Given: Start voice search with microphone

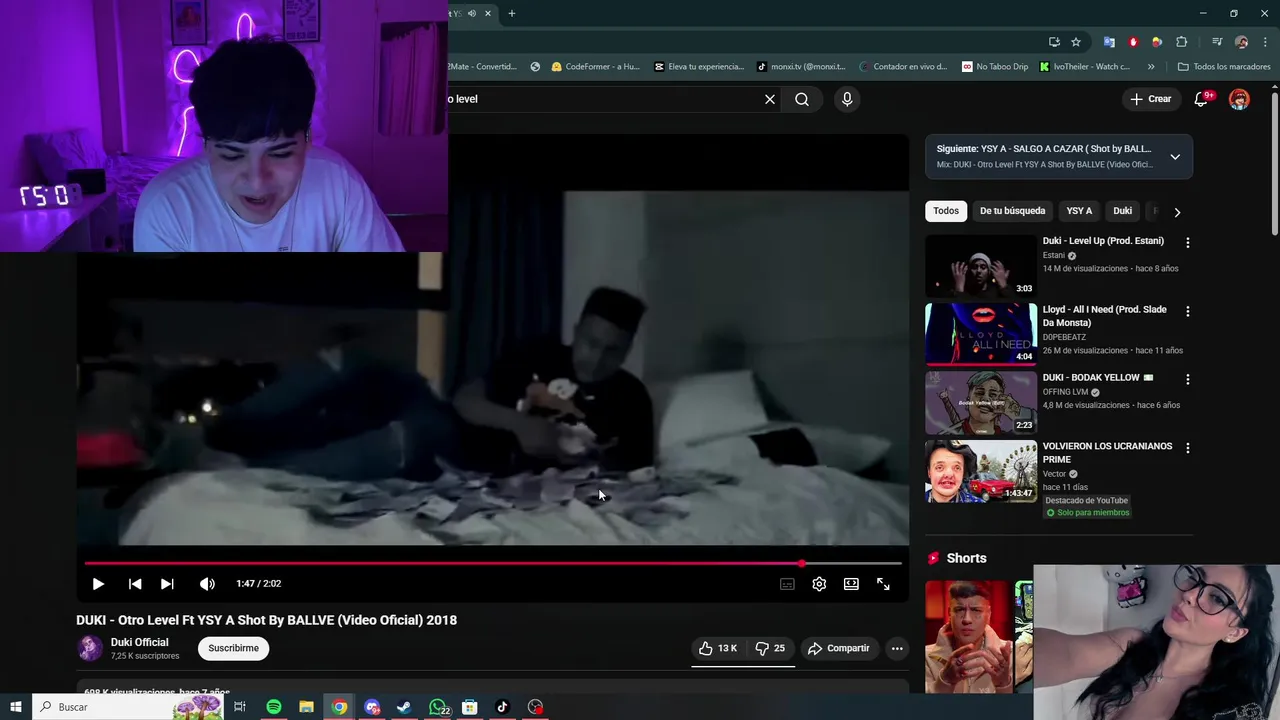Looking at the screenshot, I should (847, 99).
